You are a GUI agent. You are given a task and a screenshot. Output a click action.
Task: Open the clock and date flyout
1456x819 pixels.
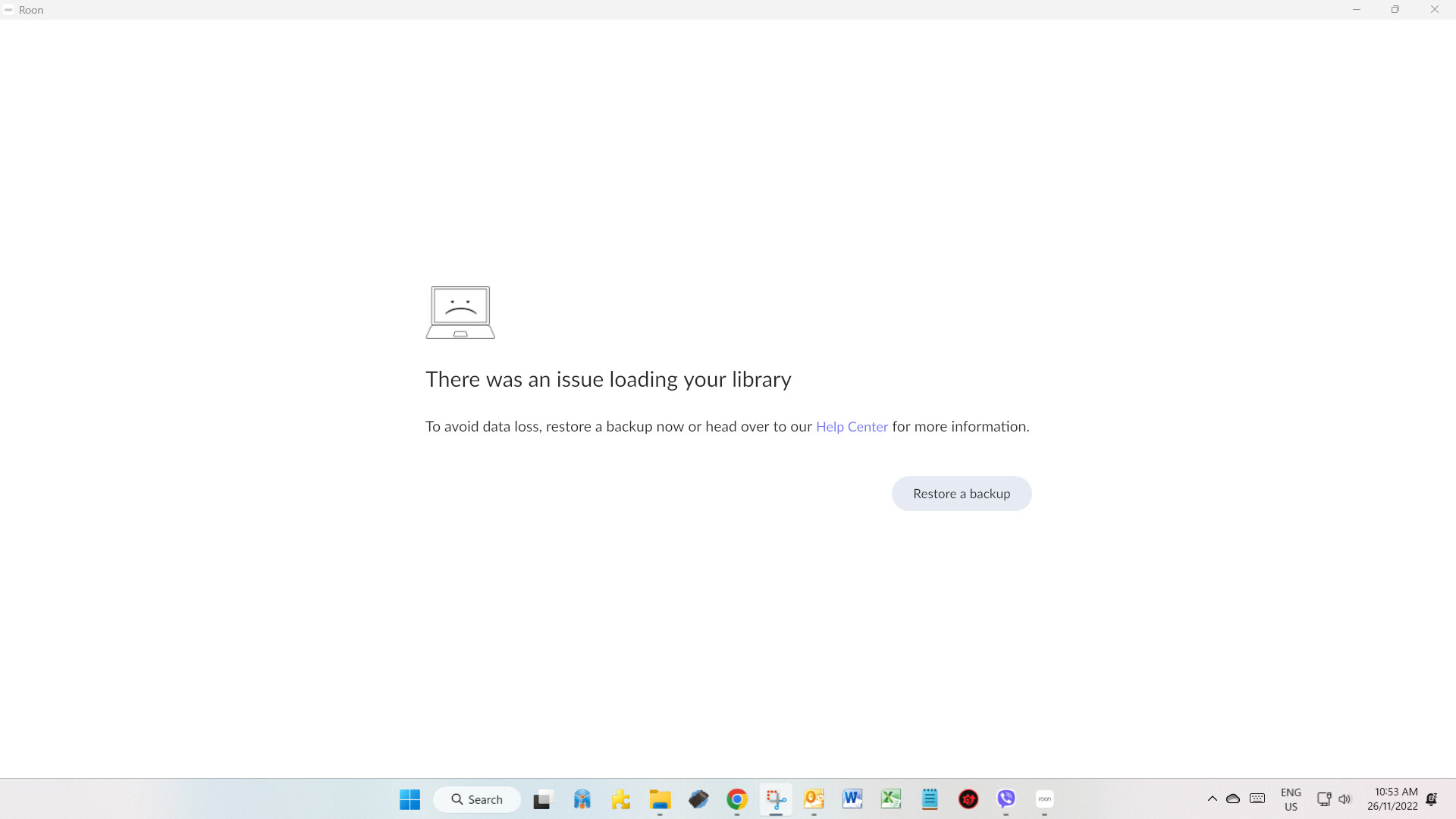pos(1392,799)
